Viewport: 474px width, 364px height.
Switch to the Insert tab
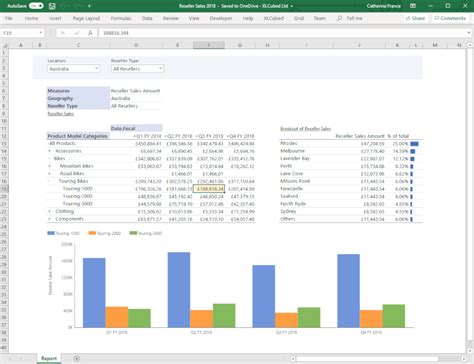click(x=55, y=18)
